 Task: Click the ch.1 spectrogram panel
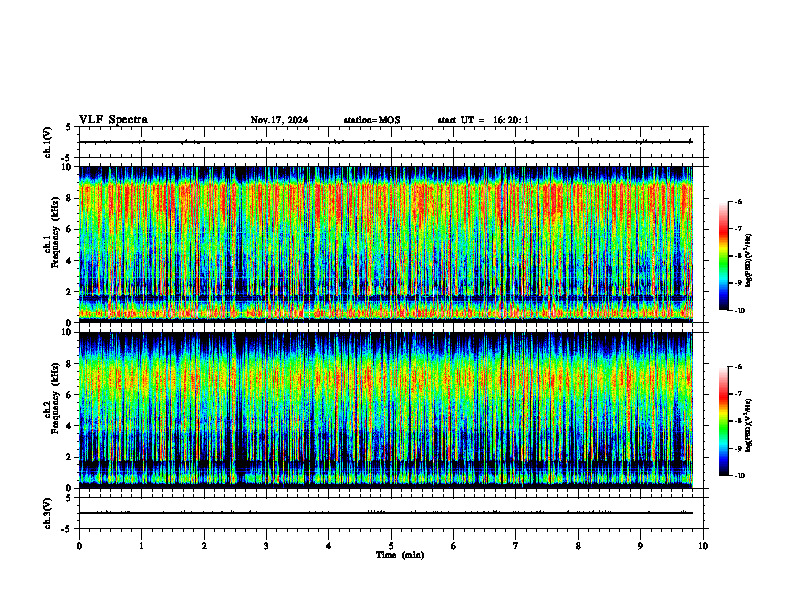[x=386, y=244]
